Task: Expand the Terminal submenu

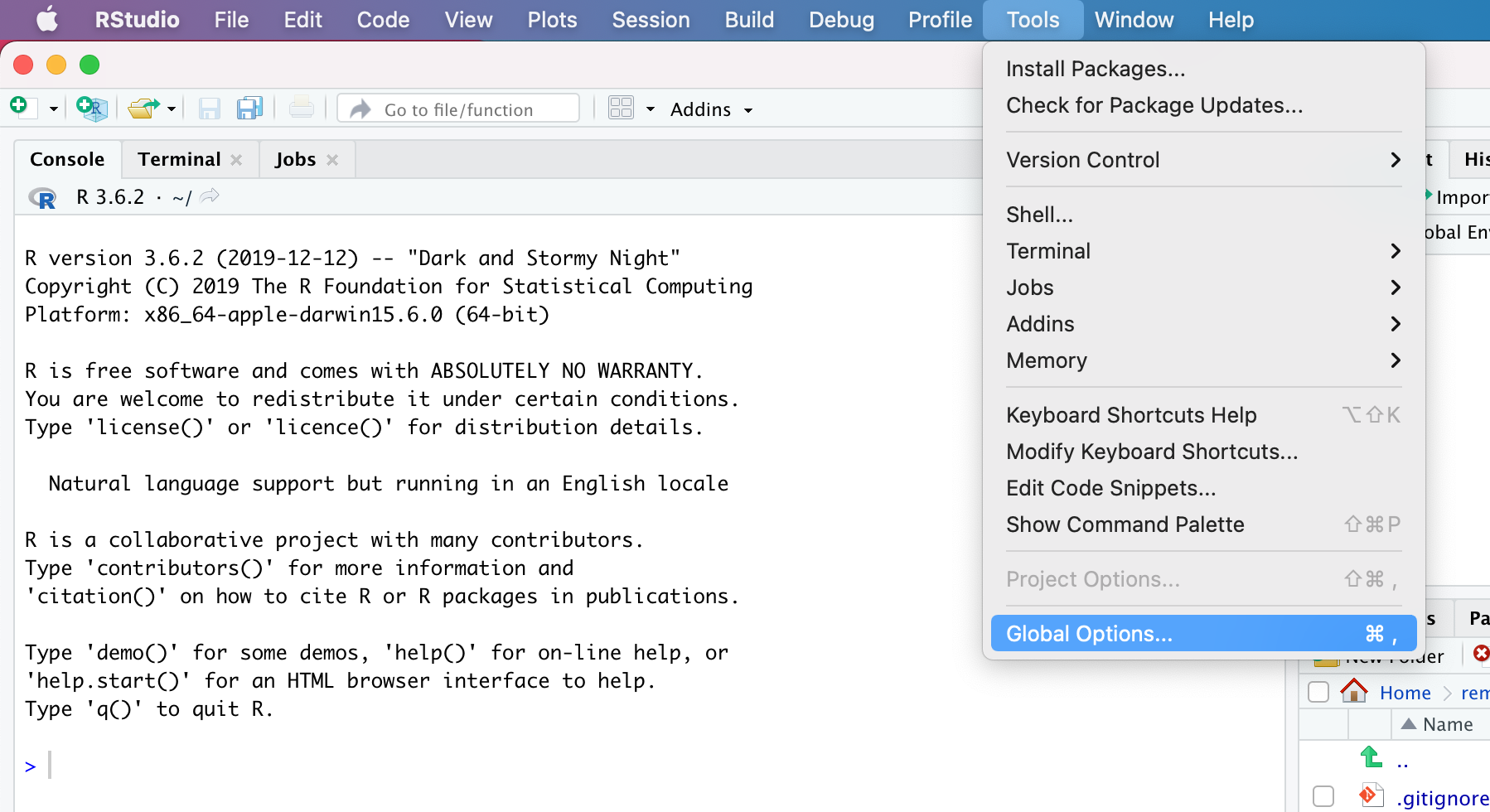Action: coord(1203,251)
